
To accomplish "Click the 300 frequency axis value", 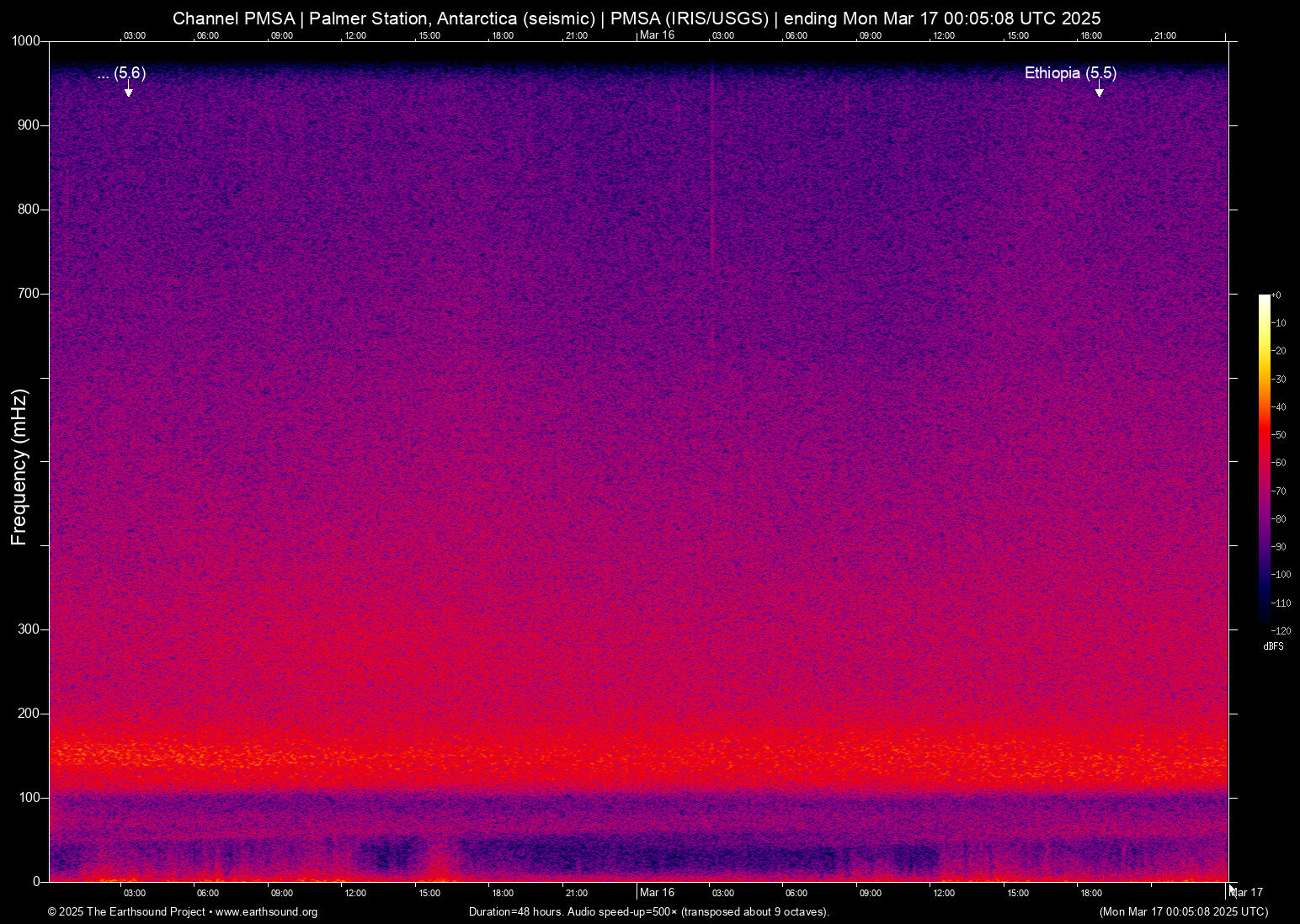I will pyautogui.click(x=29, y=629).
